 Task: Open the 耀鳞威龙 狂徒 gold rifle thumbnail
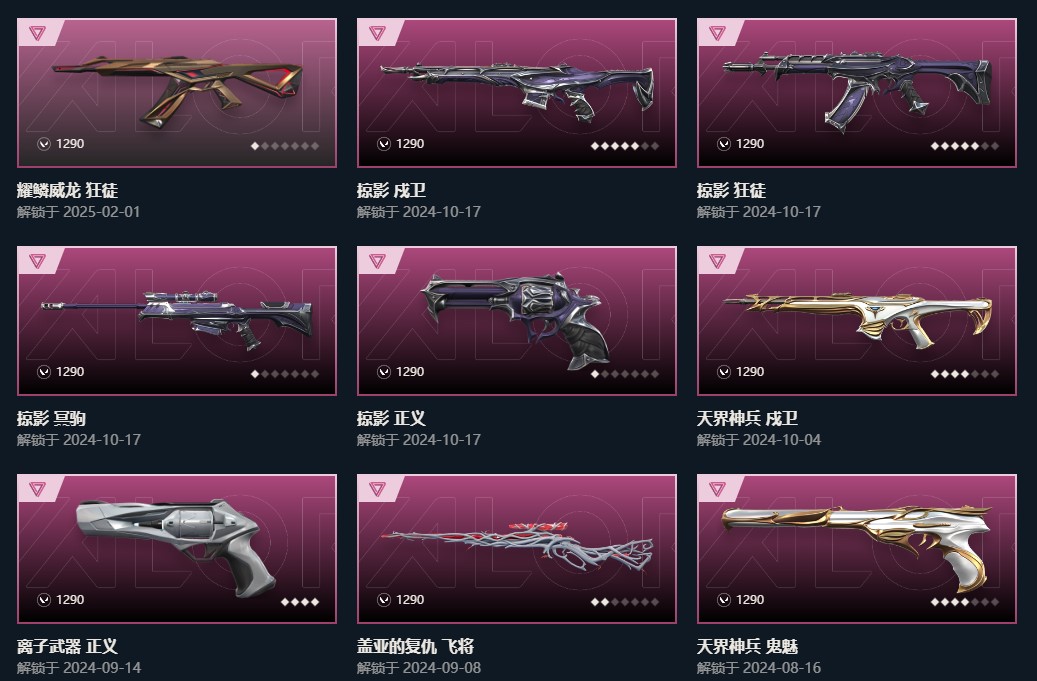tap(177, 91)
